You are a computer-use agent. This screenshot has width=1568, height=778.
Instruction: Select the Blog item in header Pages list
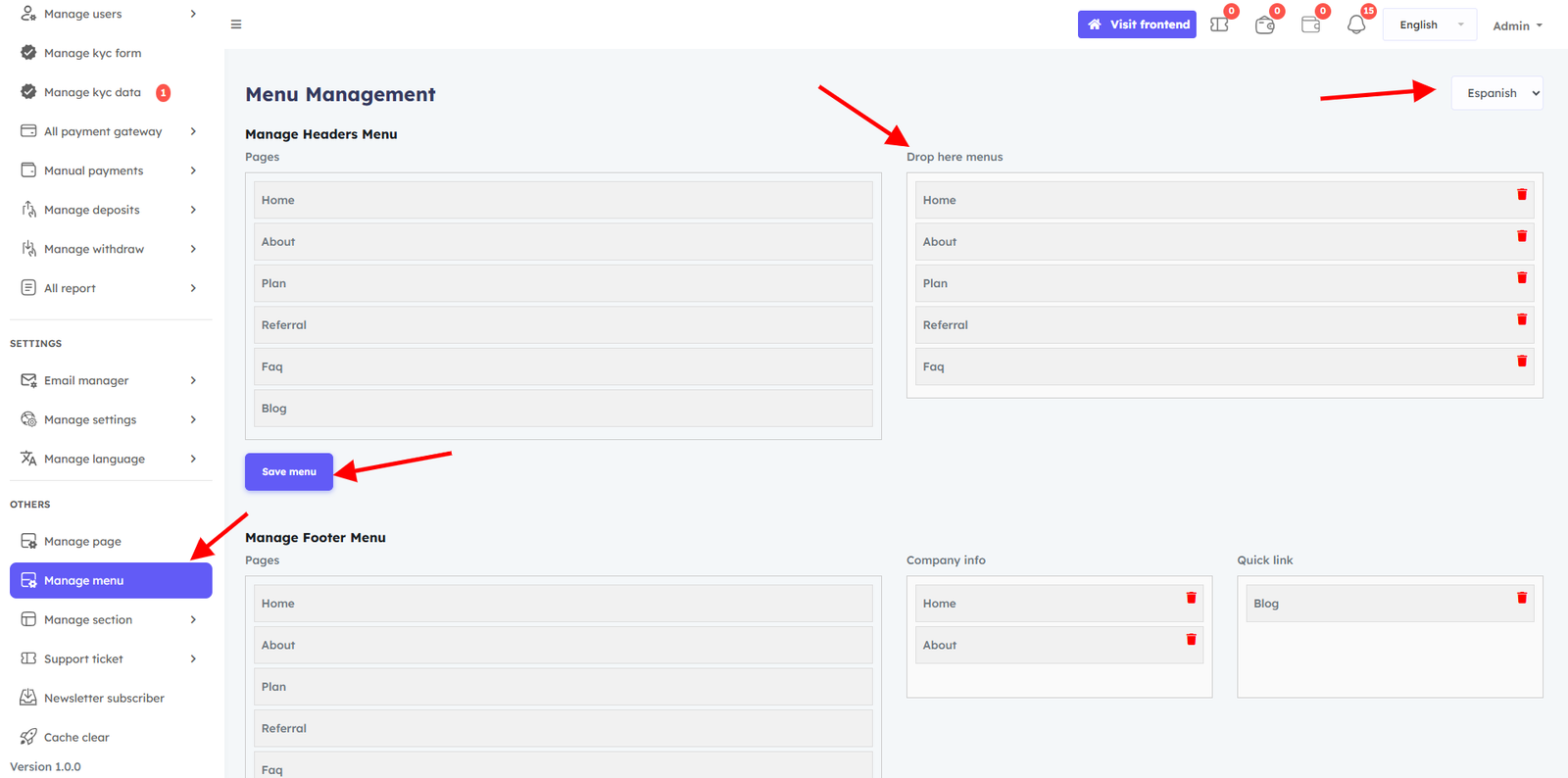[x=563, y=409]
